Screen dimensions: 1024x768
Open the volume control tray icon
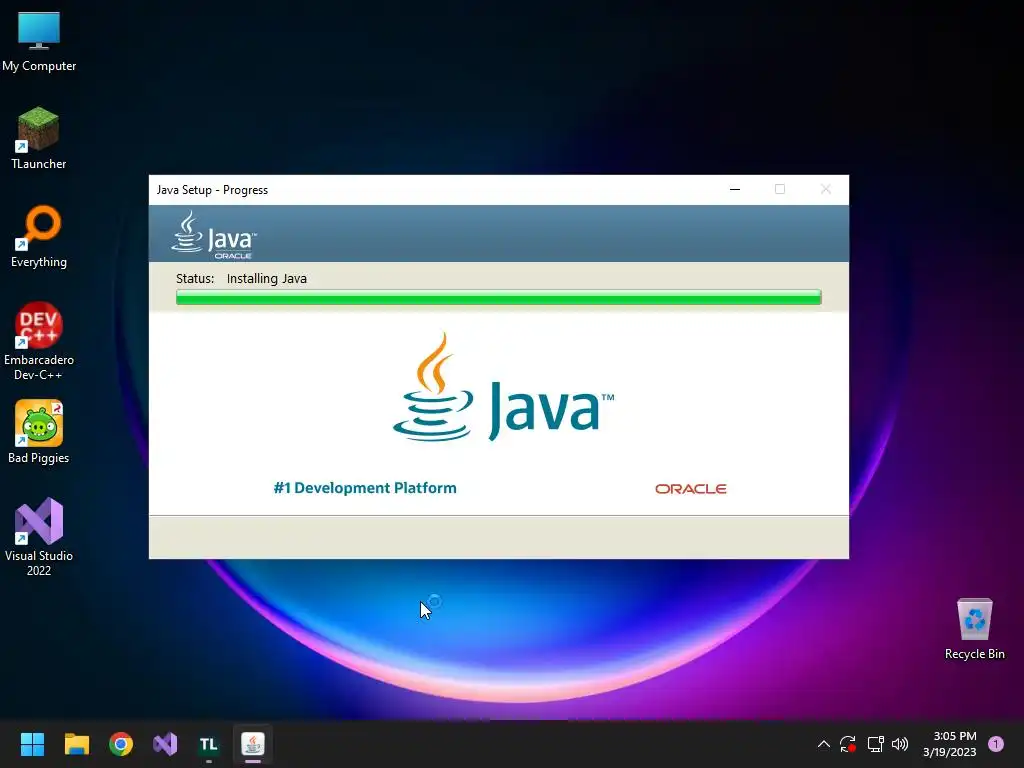[x=900, y=744]
